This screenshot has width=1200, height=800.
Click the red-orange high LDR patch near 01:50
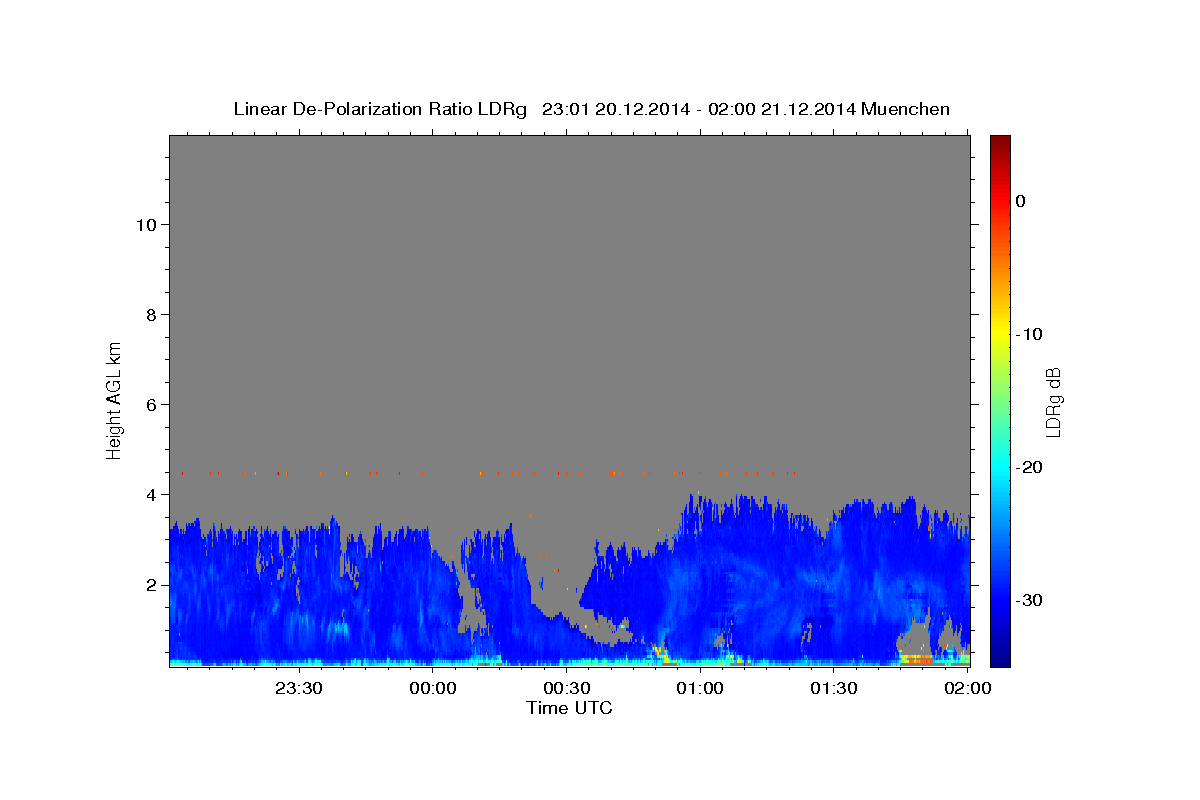918,660
